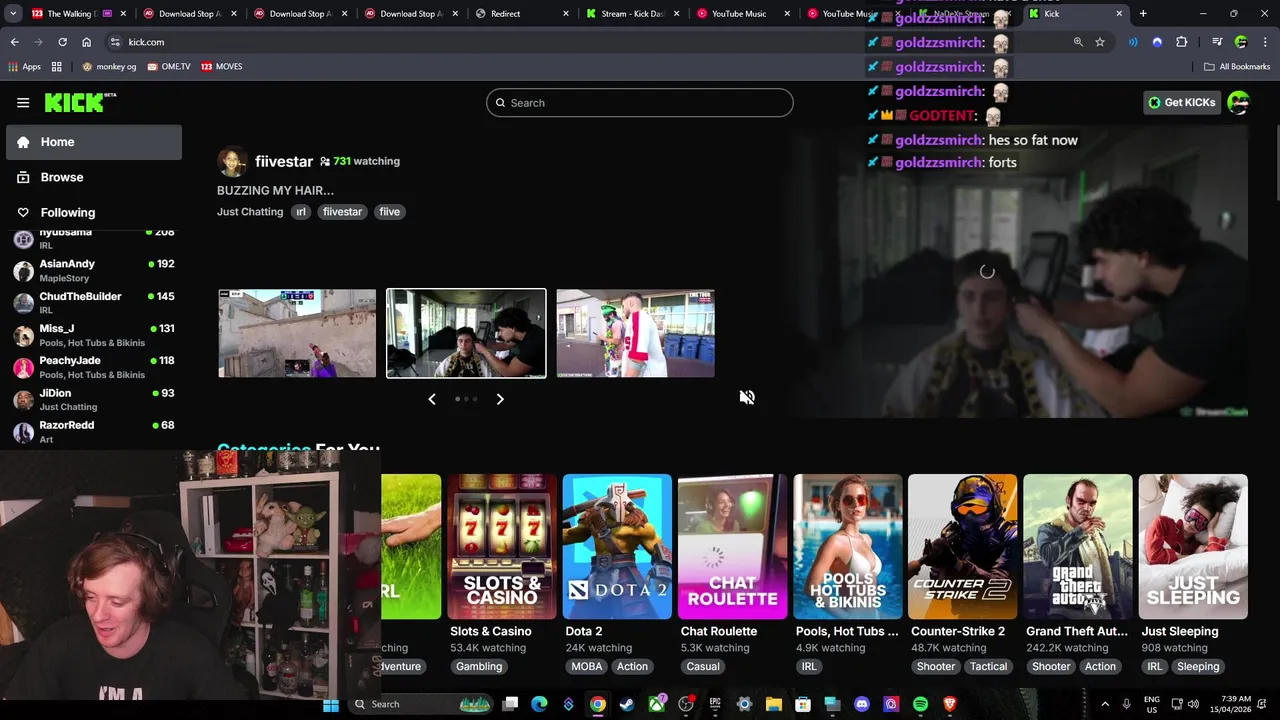Click the MOBA tag under Dota 2
The height and width of the screenshot is (720, 1280).
[587, 666]
